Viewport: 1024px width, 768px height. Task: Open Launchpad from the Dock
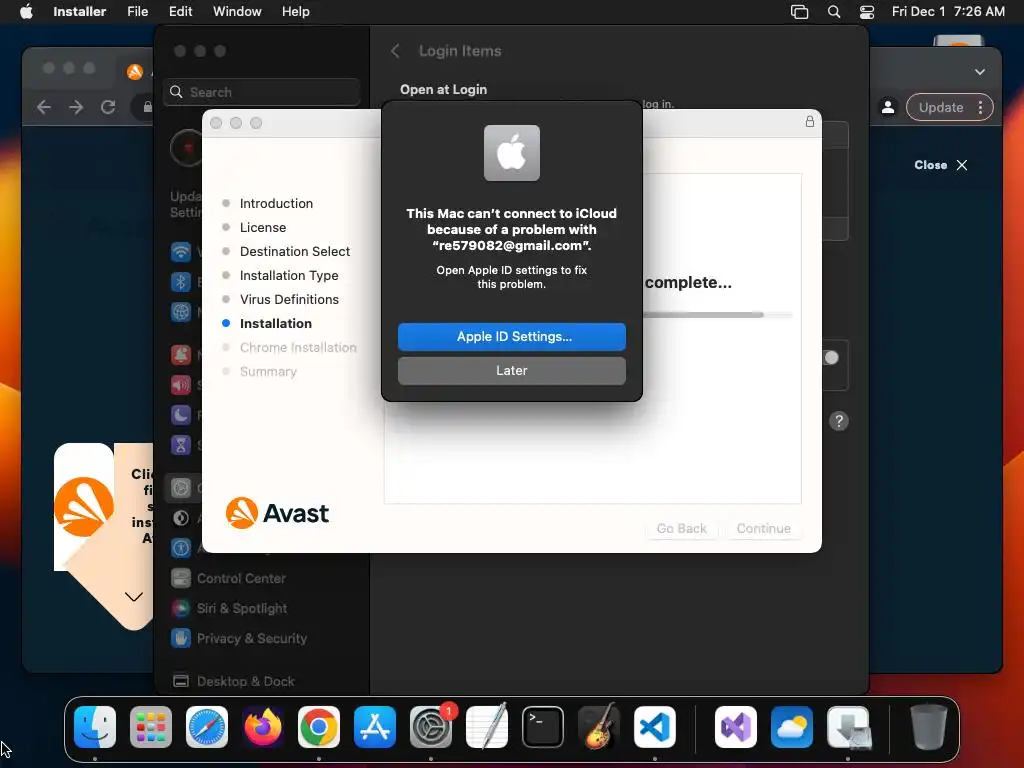[x=151, y=727]
